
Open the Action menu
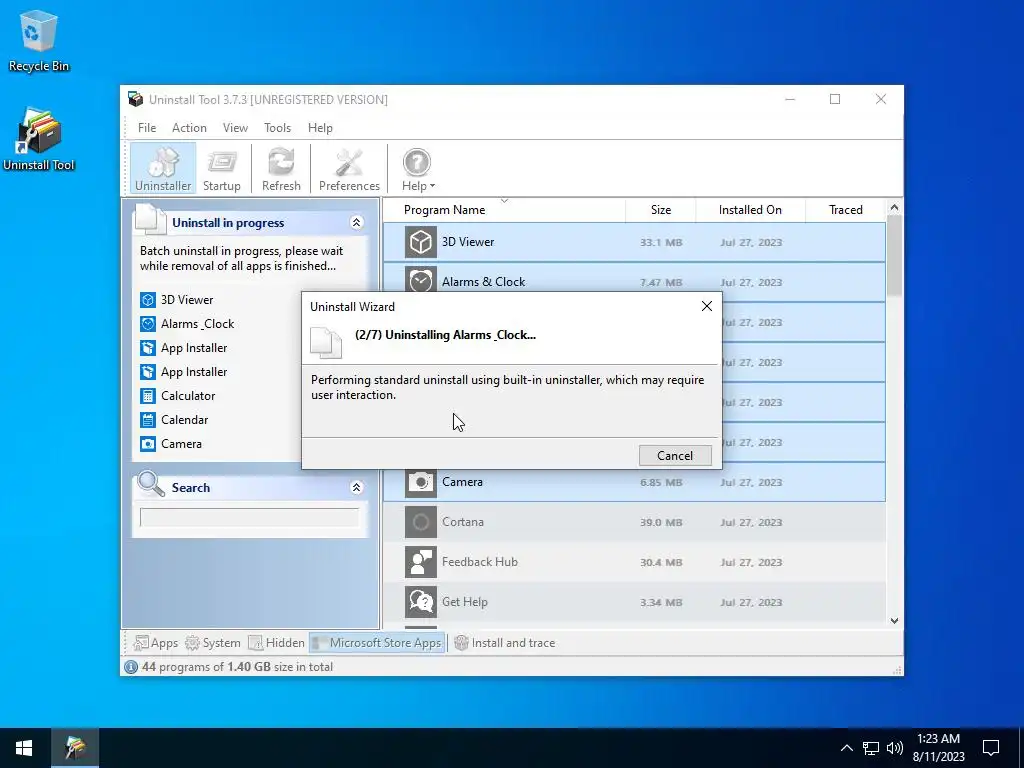(x=189, y=128)
